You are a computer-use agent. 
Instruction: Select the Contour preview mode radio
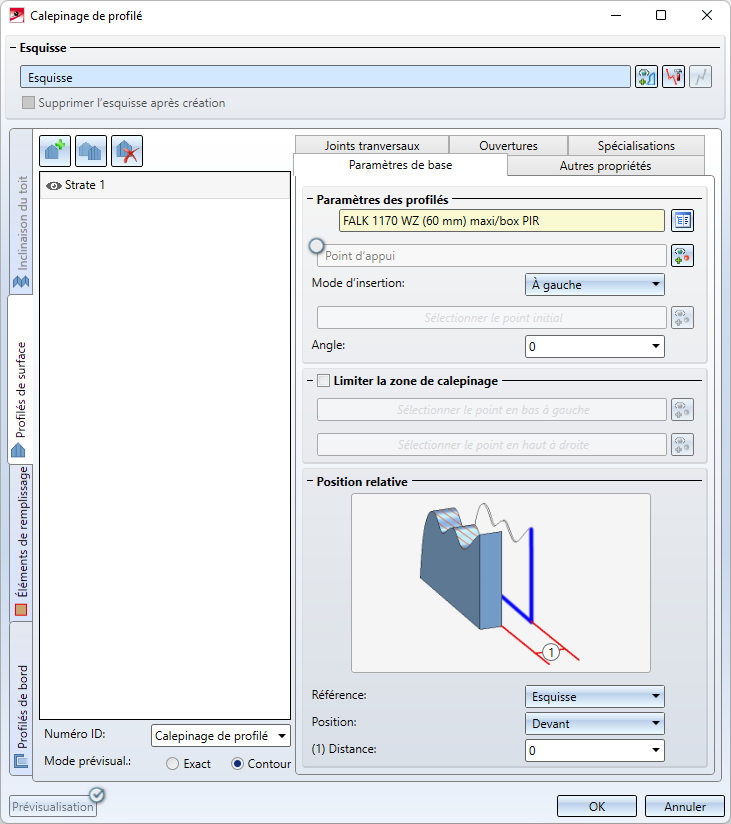point(237,764)
